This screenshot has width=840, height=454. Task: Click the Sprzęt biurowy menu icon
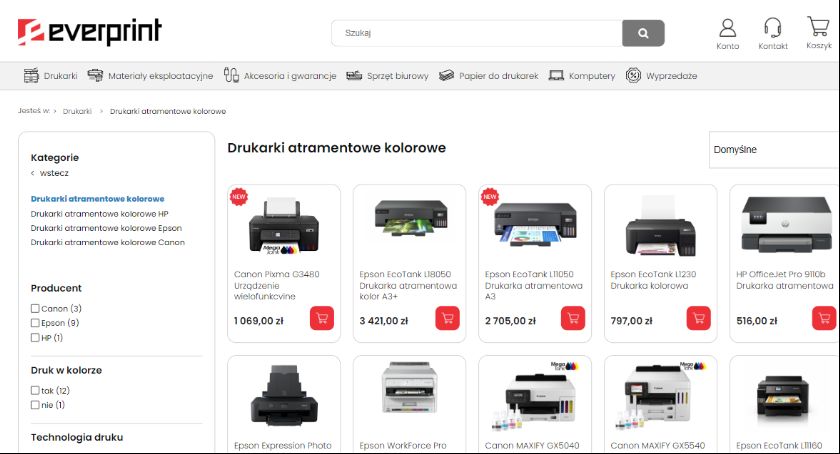tap(354, 76)
